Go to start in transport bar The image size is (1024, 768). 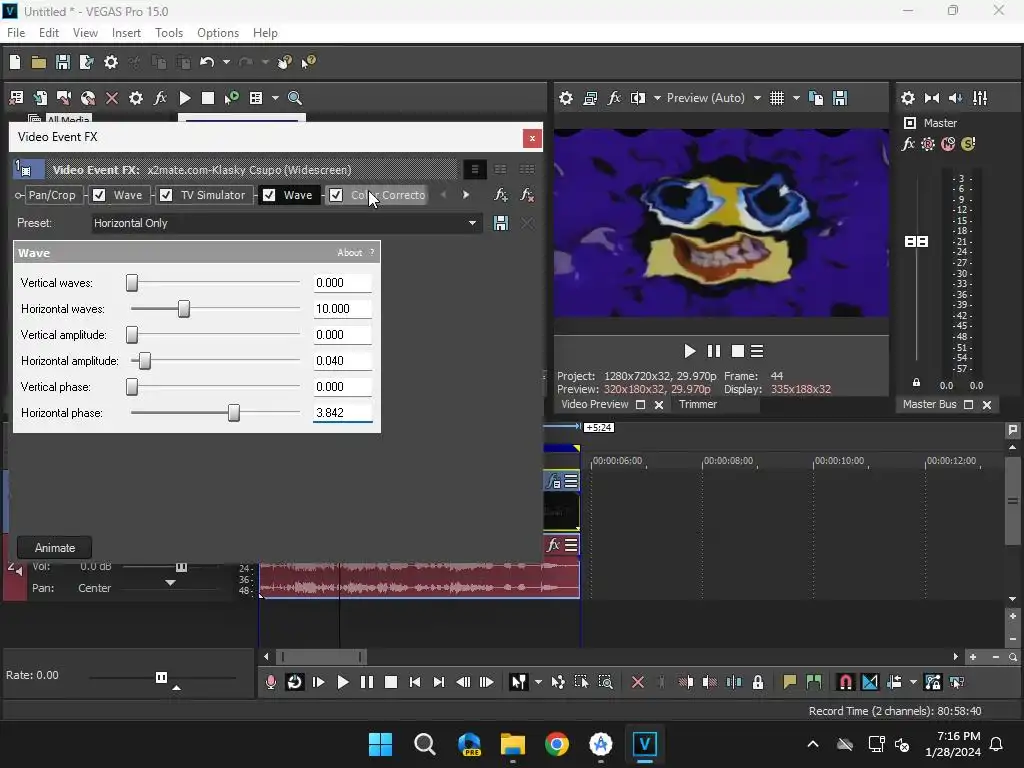(x=415, y=682)
